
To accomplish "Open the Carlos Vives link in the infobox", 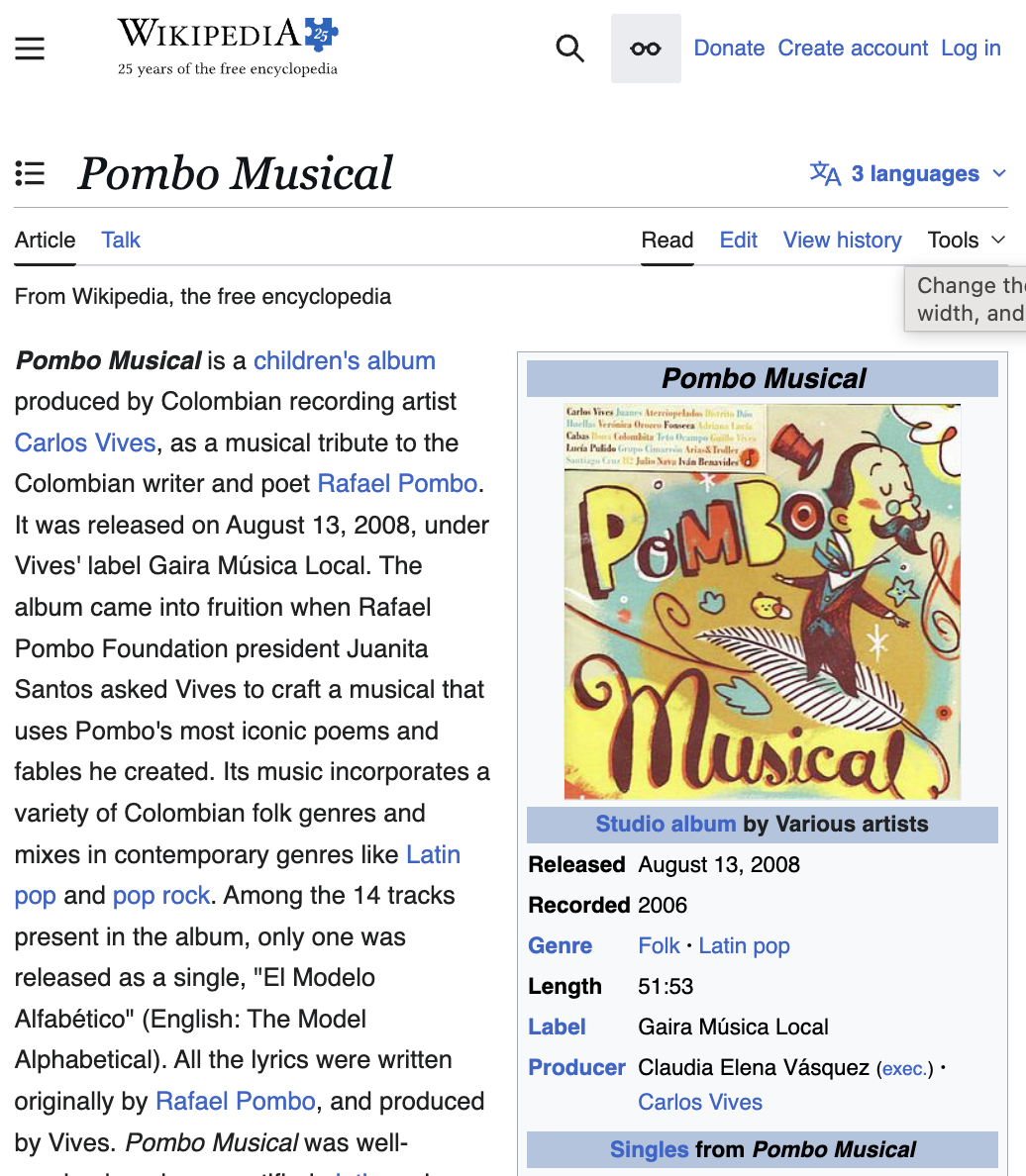I will [x=700, y=1102].
